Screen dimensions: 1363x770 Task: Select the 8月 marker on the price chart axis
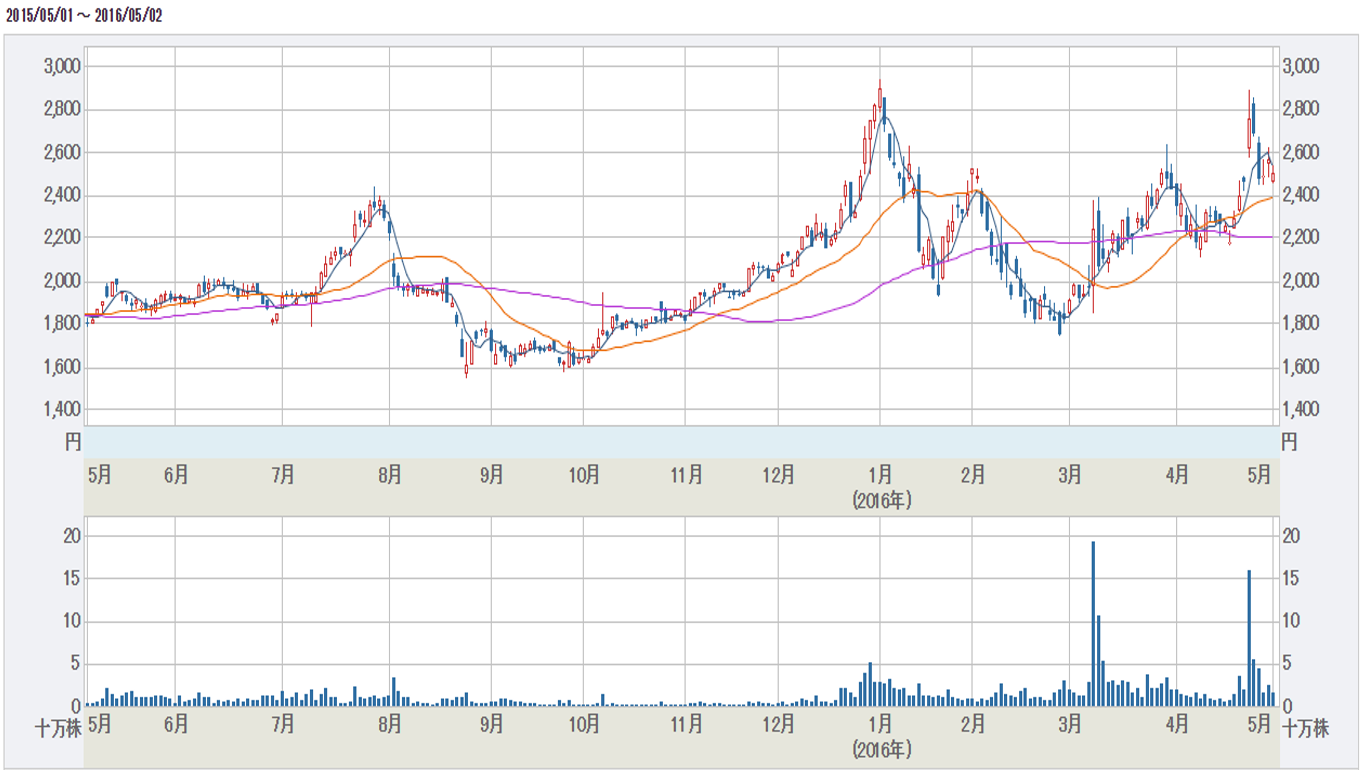pos(390,474)
